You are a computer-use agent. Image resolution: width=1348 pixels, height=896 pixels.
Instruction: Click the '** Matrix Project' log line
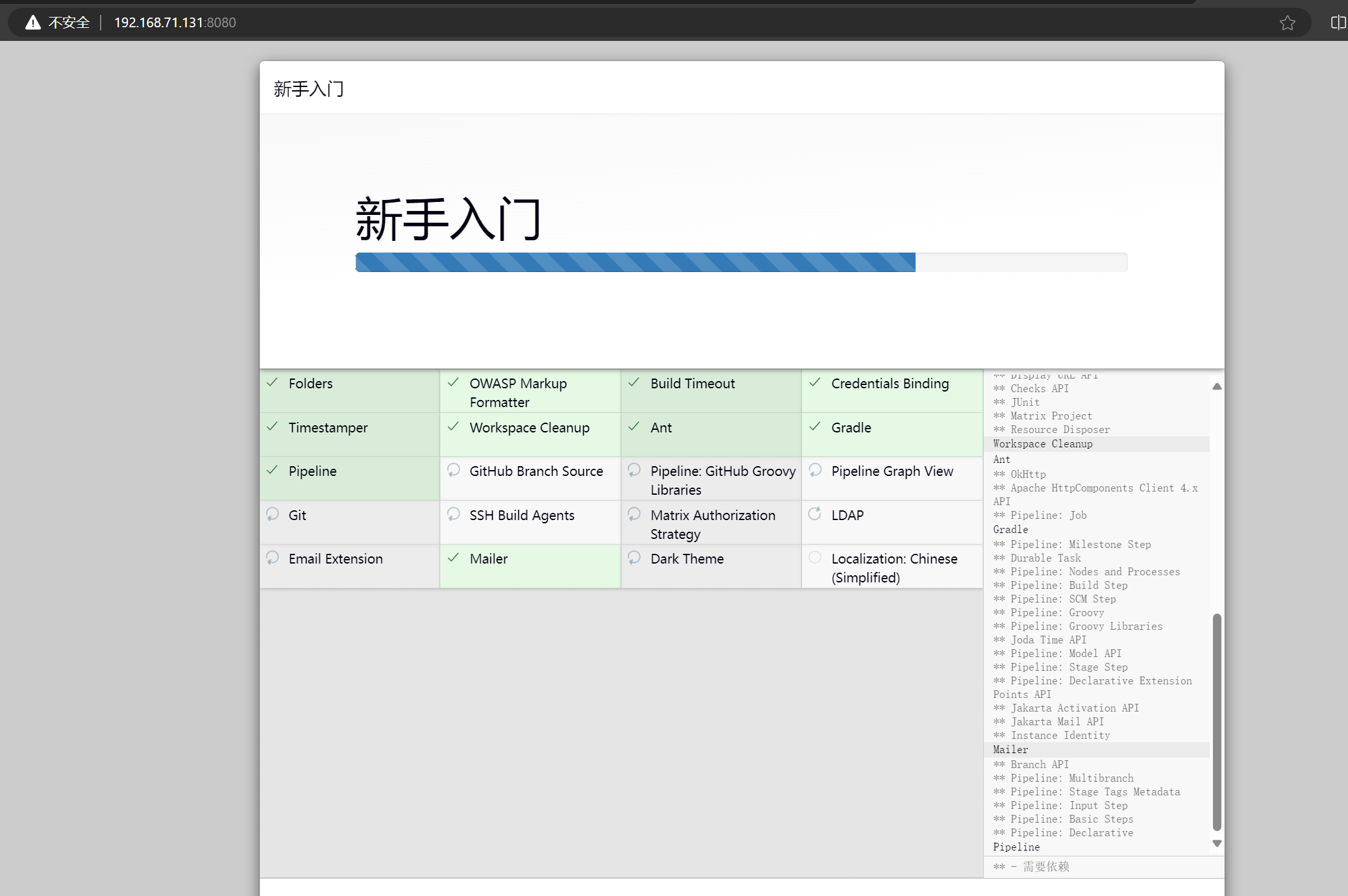[x=1043, y=416]
